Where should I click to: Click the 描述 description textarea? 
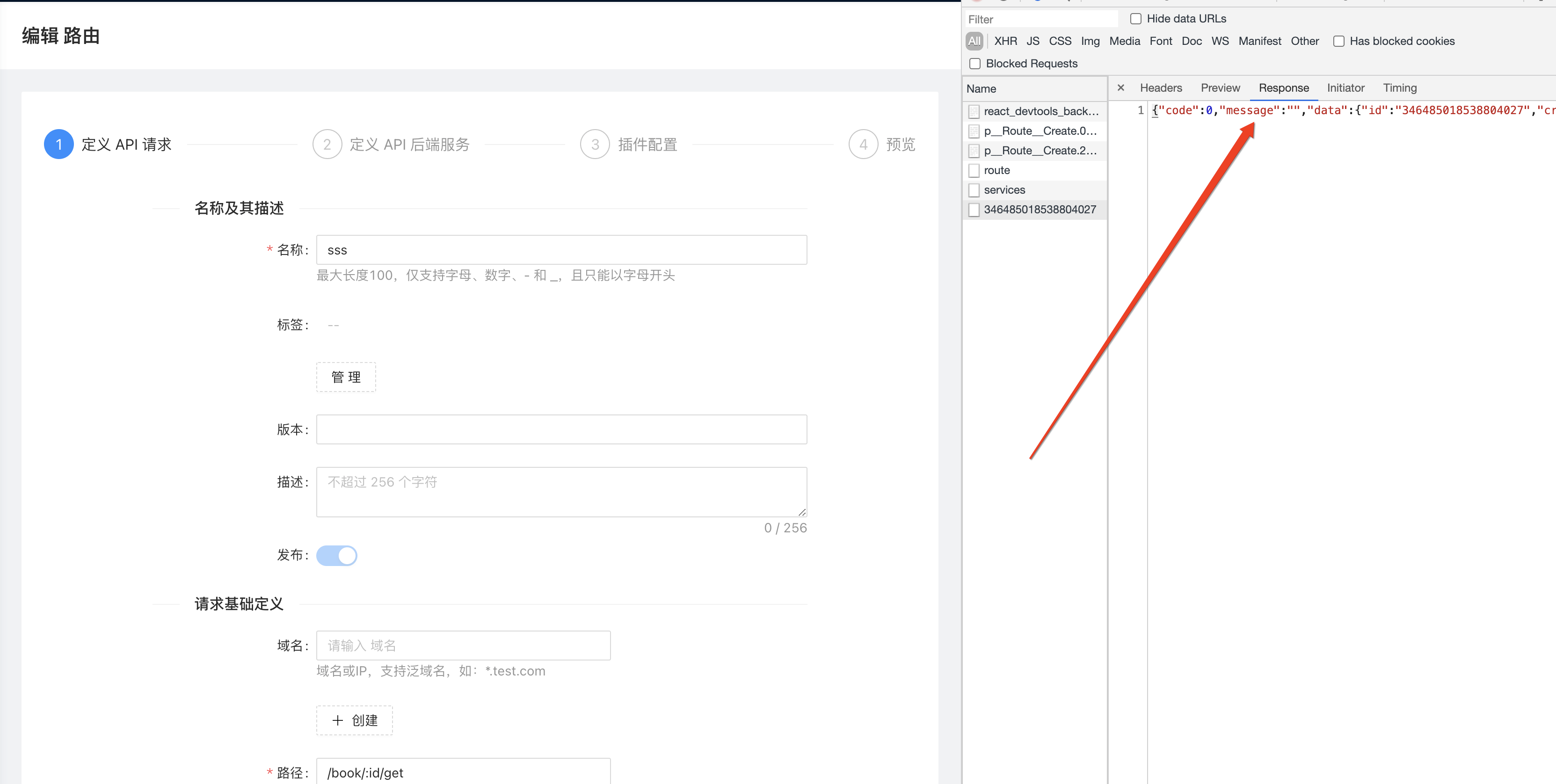[x=562, y=492]
